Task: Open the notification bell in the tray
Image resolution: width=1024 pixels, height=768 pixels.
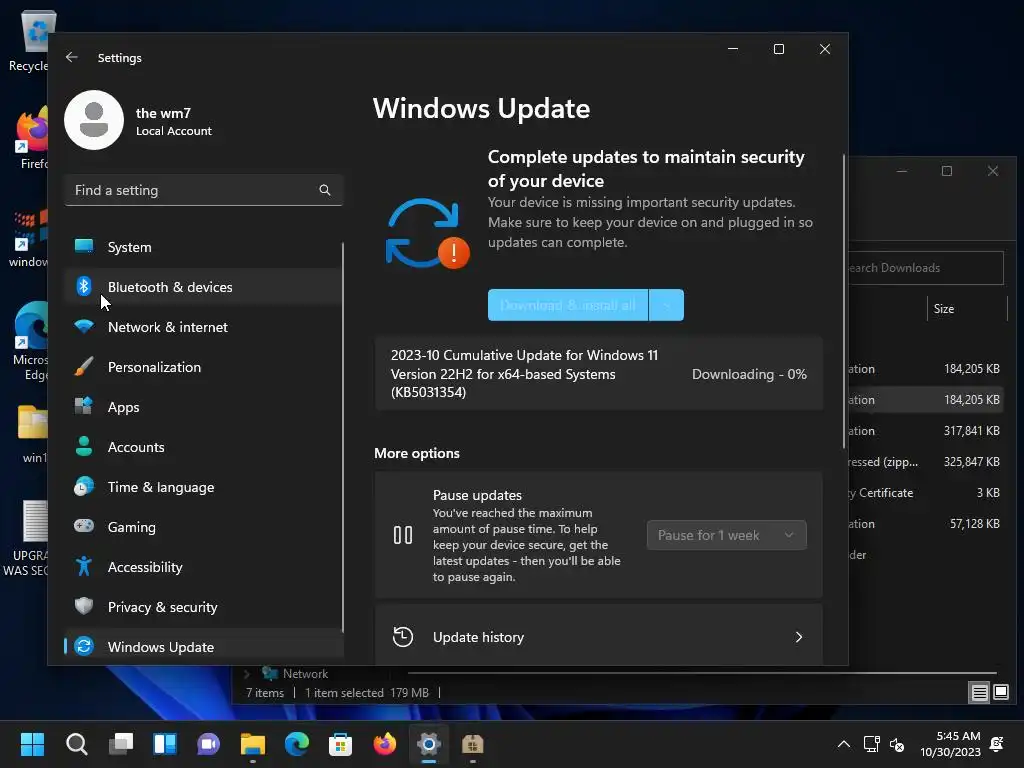Action: click(x=997, y=744)
